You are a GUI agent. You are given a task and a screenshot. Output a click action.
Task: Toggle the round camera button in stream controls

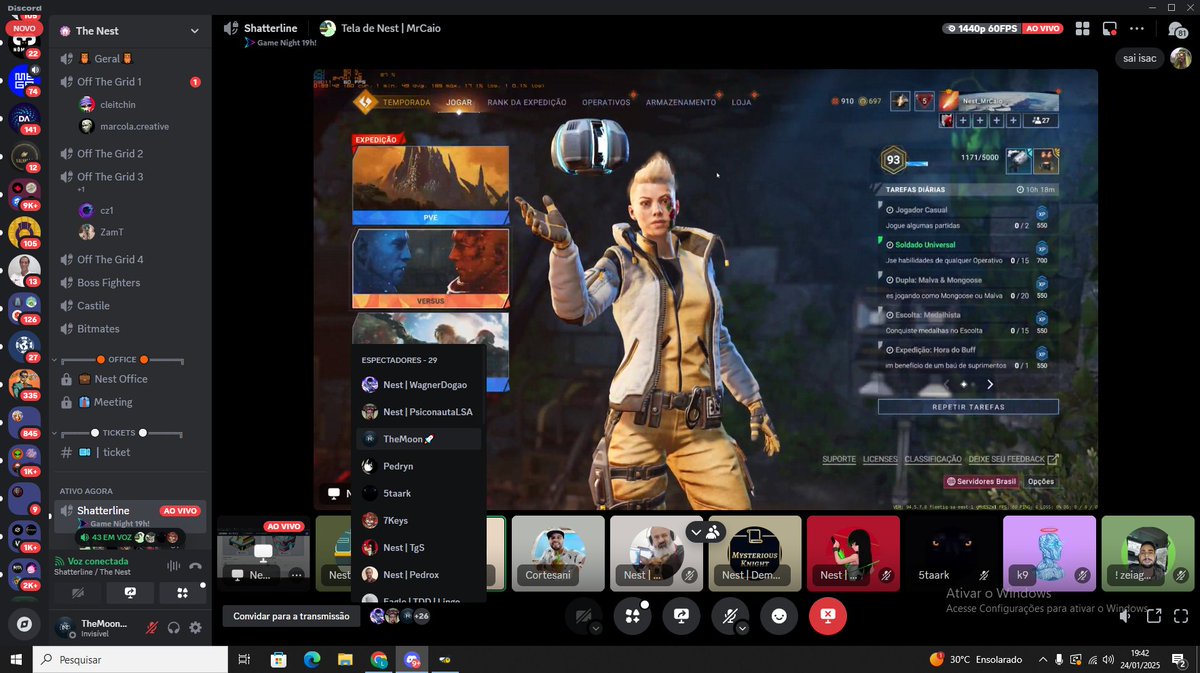coord(583,617)
